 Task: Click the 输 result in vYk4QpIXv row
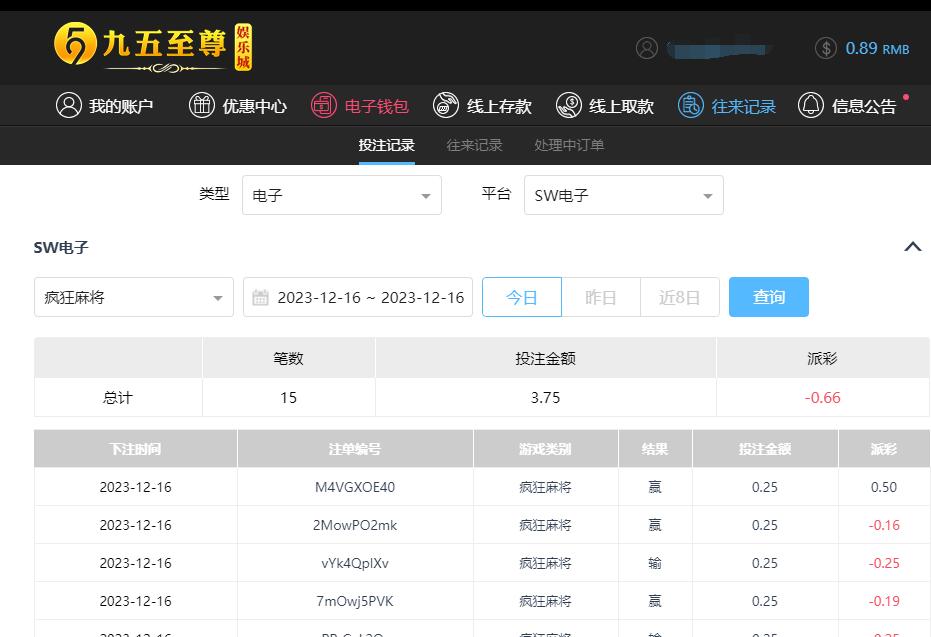tap(655, 563)
